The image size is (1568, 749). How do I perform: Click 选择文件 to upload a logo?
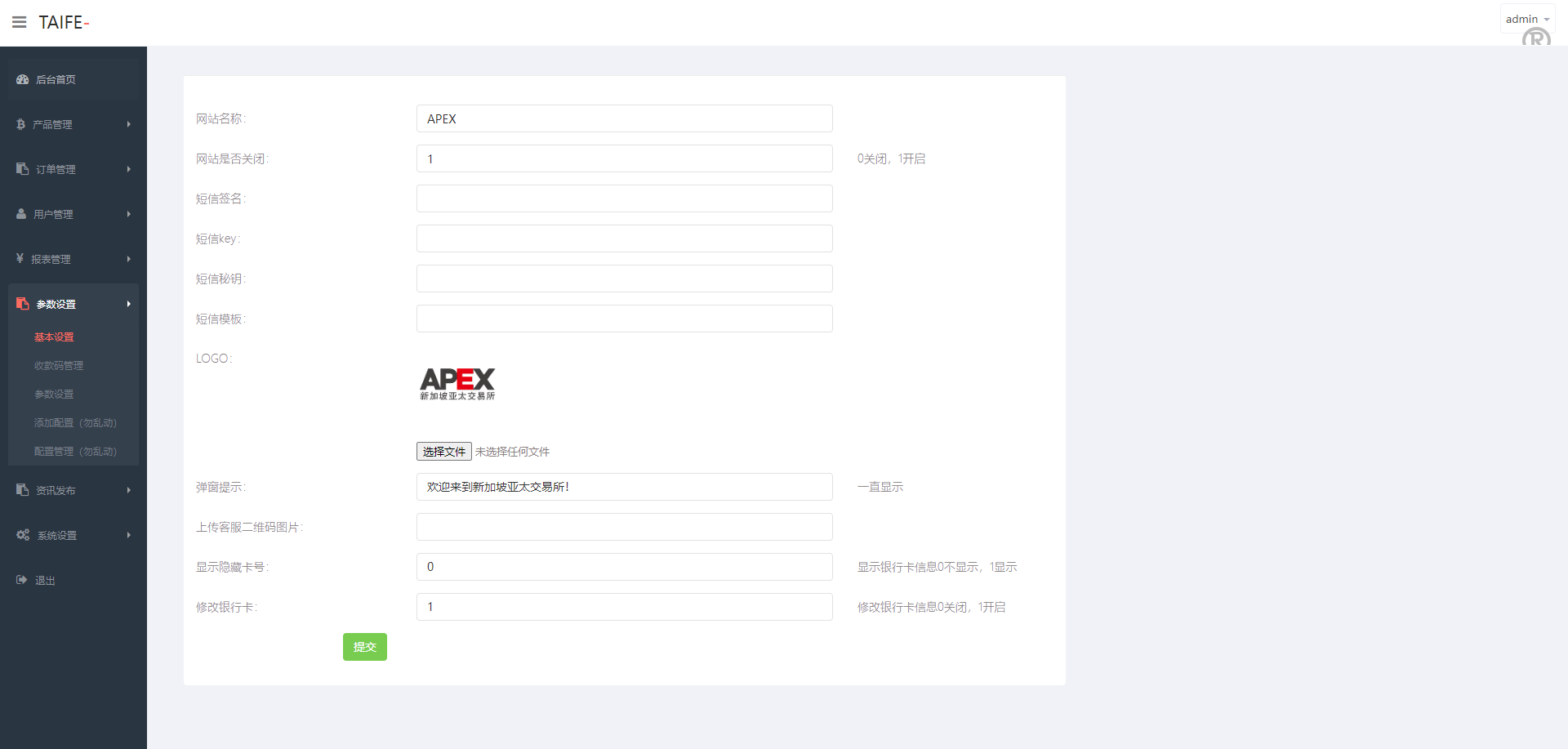point(443,452)
